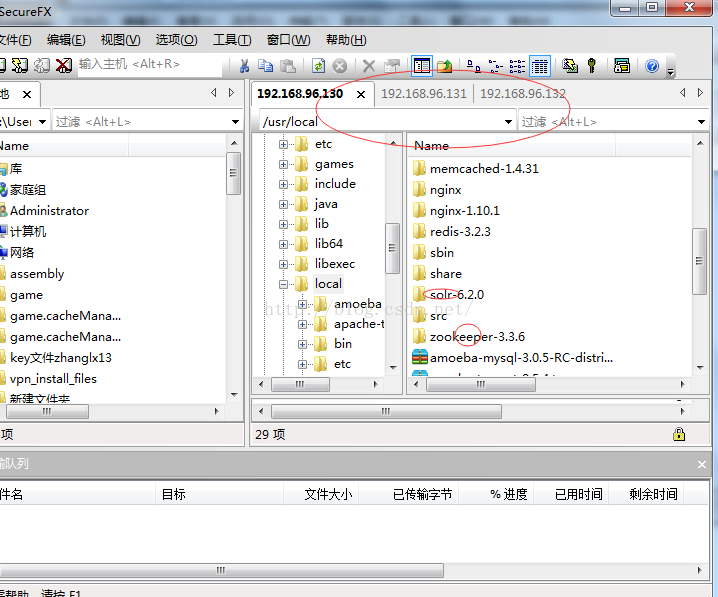This screenshot has height=597, width=718.
Task: Select amoeba-mysql-3.0.5-RC archive file
Action: click(x=521, y=358)
